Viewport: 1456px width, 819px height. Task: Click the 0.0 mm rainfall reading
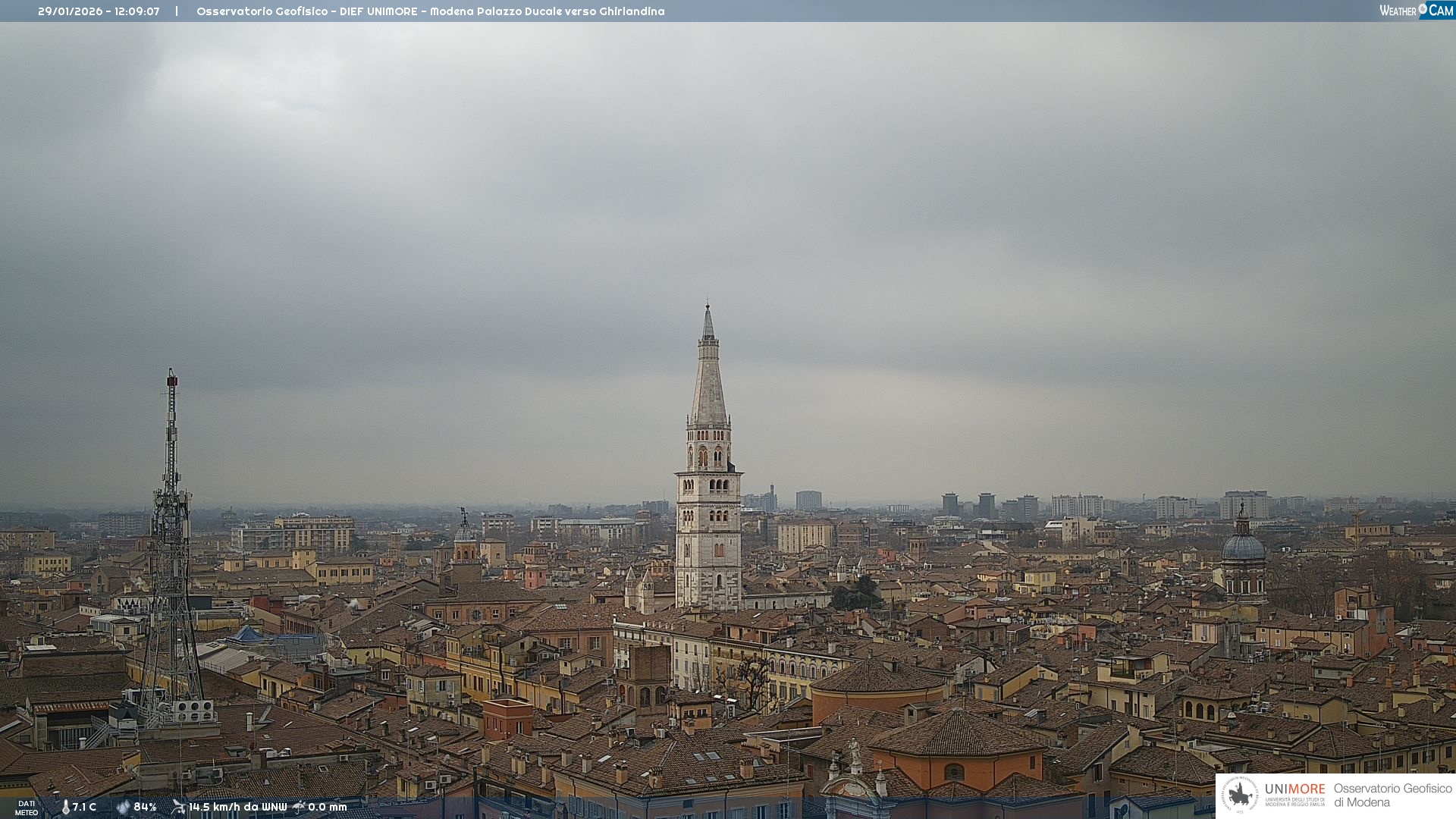tap(327, 807)
